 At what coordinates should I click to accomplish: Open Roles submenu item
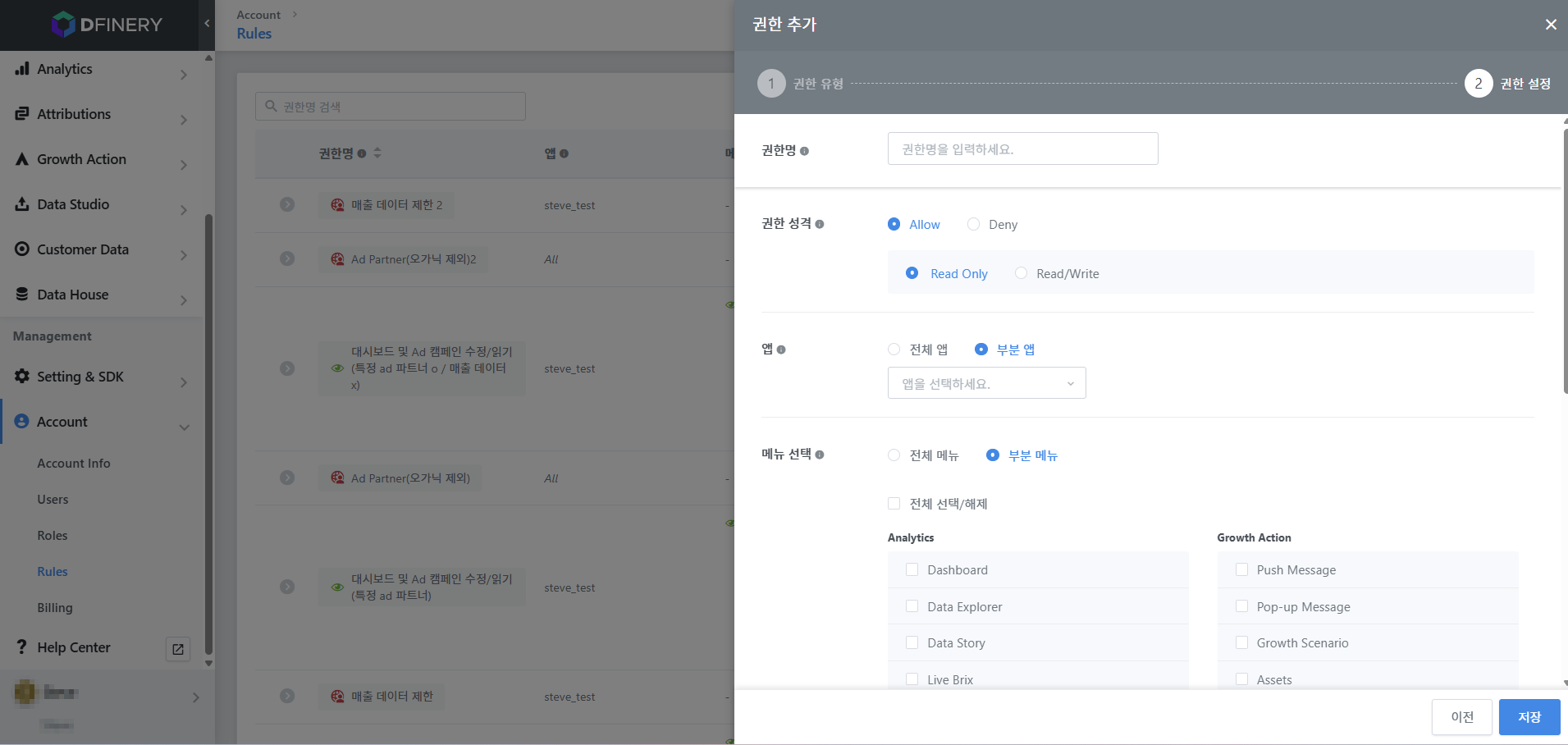(x=53, y=536)
